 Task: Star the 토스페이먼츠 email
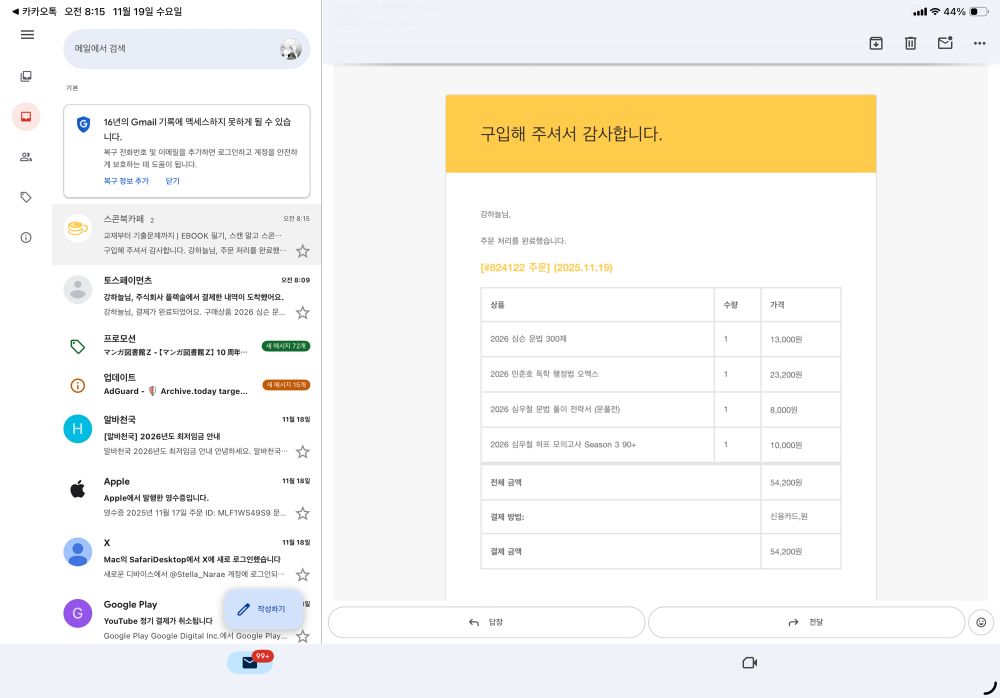click(303, 313)
